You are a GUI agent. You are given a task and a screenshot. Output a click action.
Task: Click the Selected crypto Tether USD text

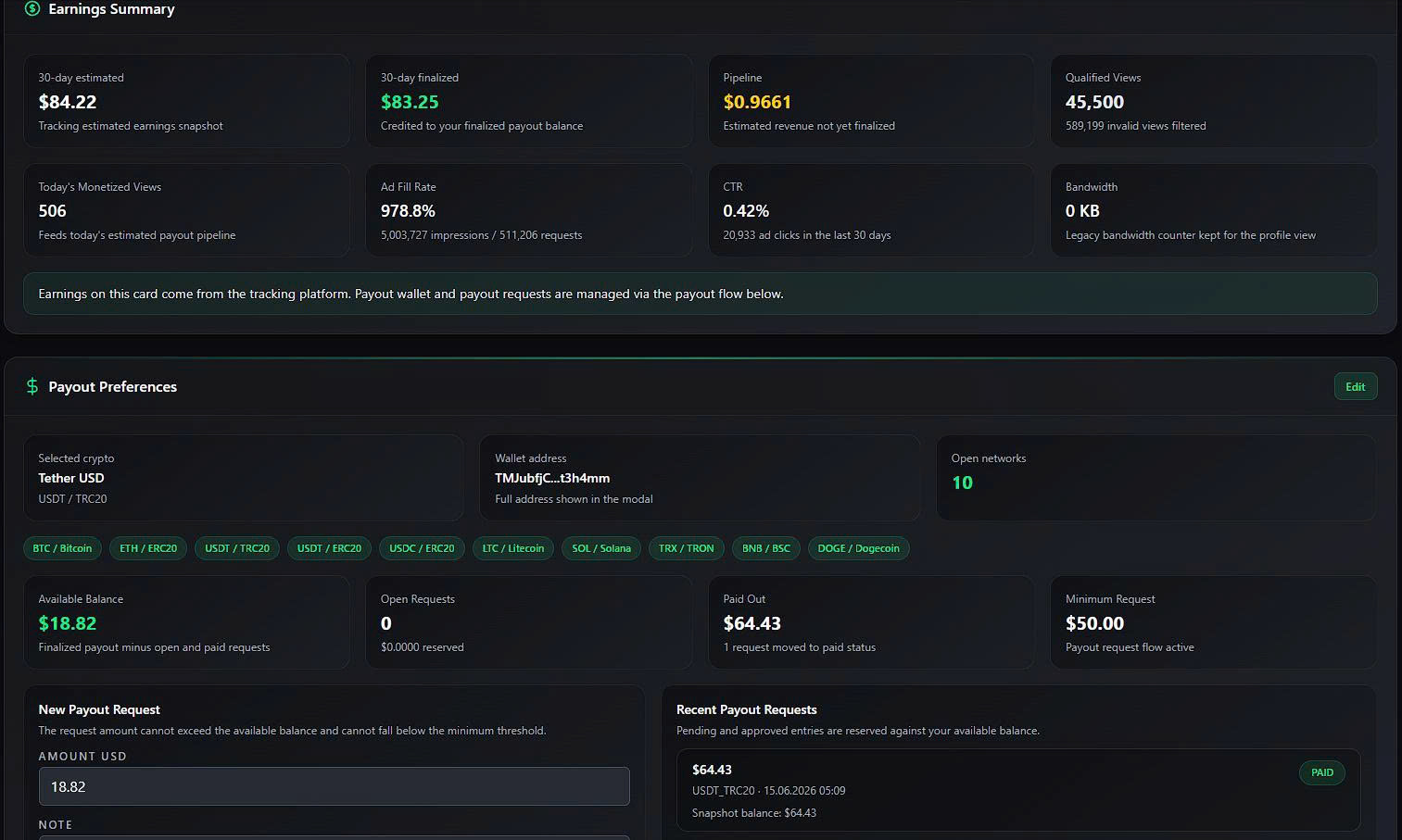(71, 478)
